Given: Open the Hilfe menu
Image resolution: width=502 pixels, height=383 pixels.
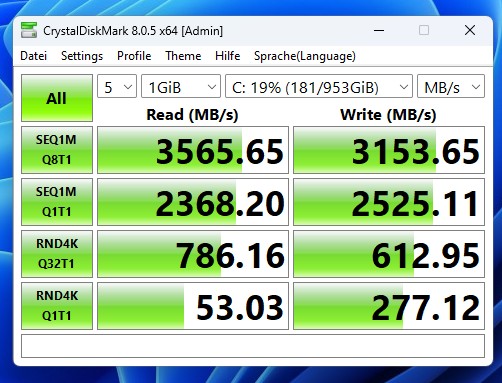Looking at the screenshot, I should [228, 56].
